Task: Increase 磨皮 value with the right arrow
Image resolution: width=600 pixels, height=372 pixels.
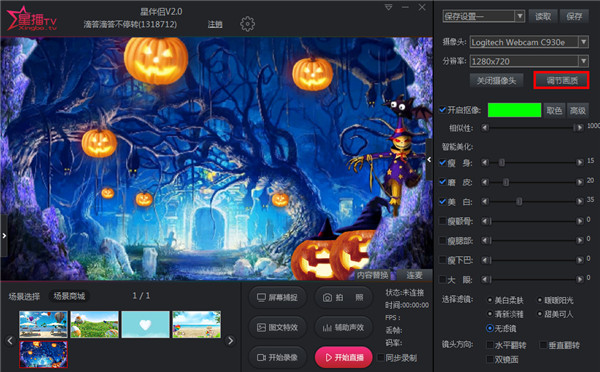Action: click(x=580, y=182)
